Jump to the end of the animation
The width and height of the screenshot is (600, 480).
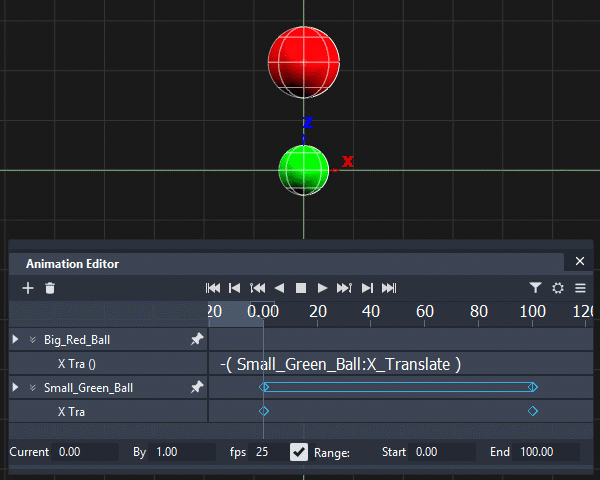[x=389, y=288]
